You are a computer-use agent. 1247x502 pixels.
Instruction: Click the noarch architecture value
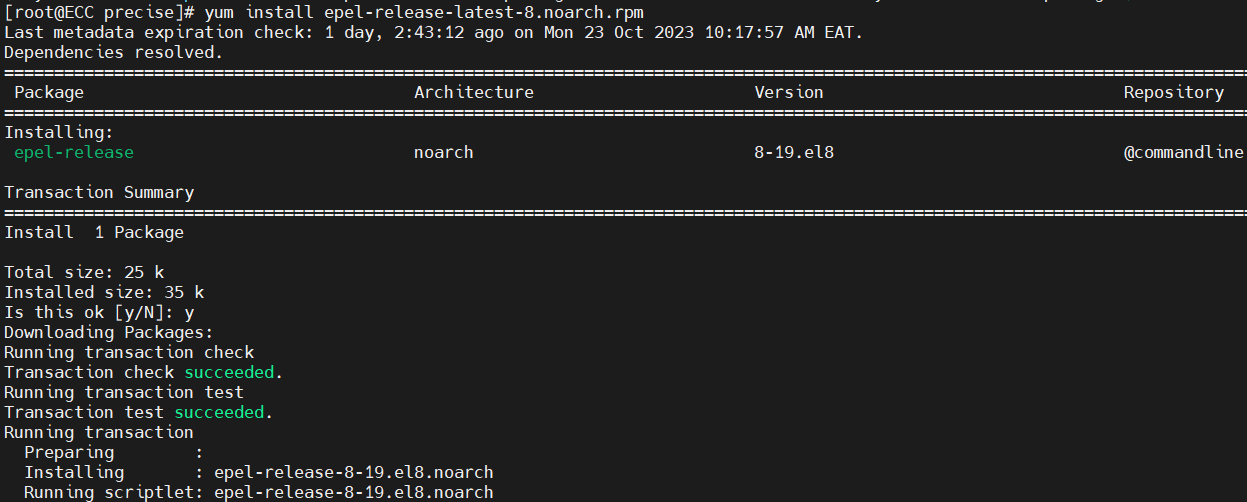(x=444, y=152)
